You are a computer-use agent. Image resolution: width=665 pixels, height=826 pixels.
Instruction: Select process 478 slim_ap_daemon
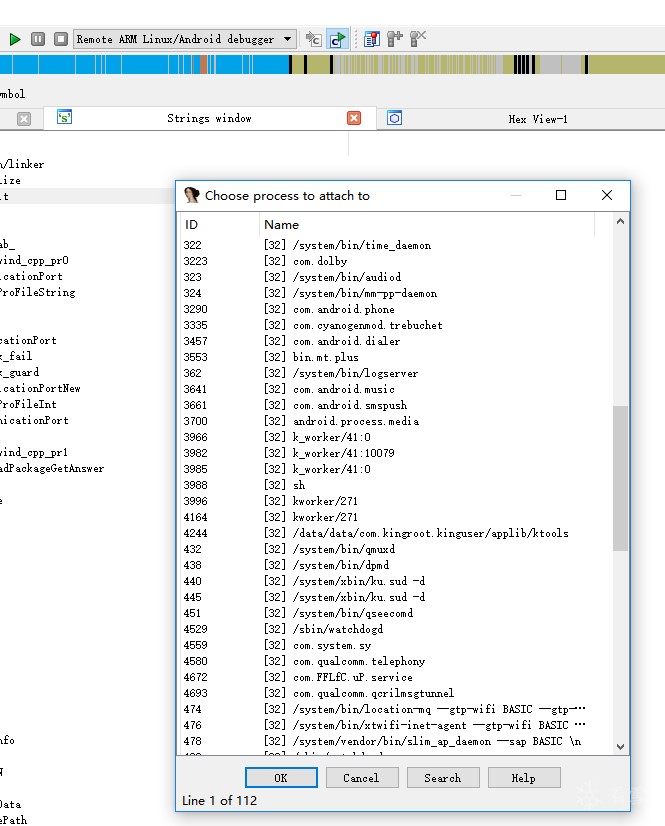click(396, 741)
